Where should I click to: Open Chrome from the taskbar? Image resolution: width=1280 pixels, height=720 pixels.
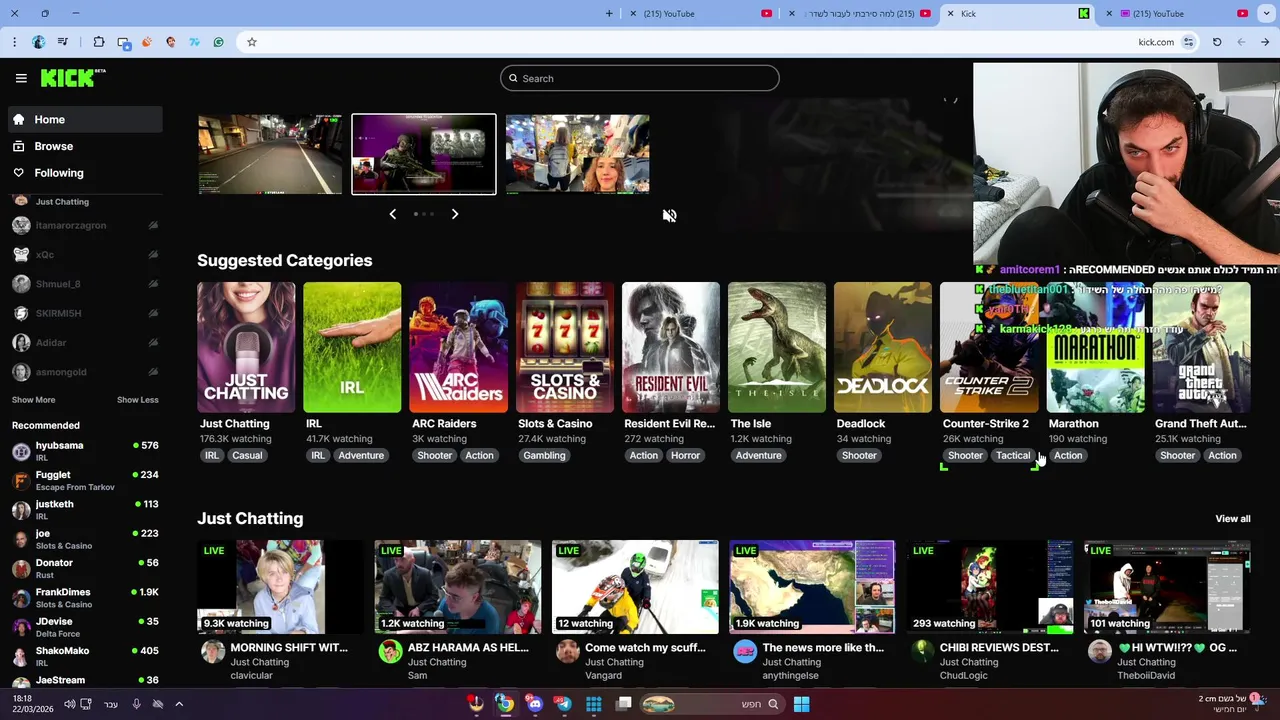[505, 704]
